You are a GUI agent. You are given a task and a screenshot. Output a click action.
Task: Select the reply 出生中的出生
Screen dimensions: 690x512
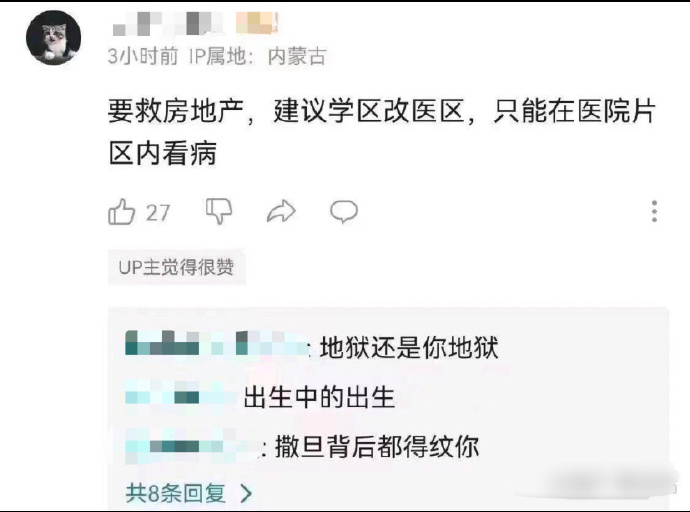click(319, 397)
